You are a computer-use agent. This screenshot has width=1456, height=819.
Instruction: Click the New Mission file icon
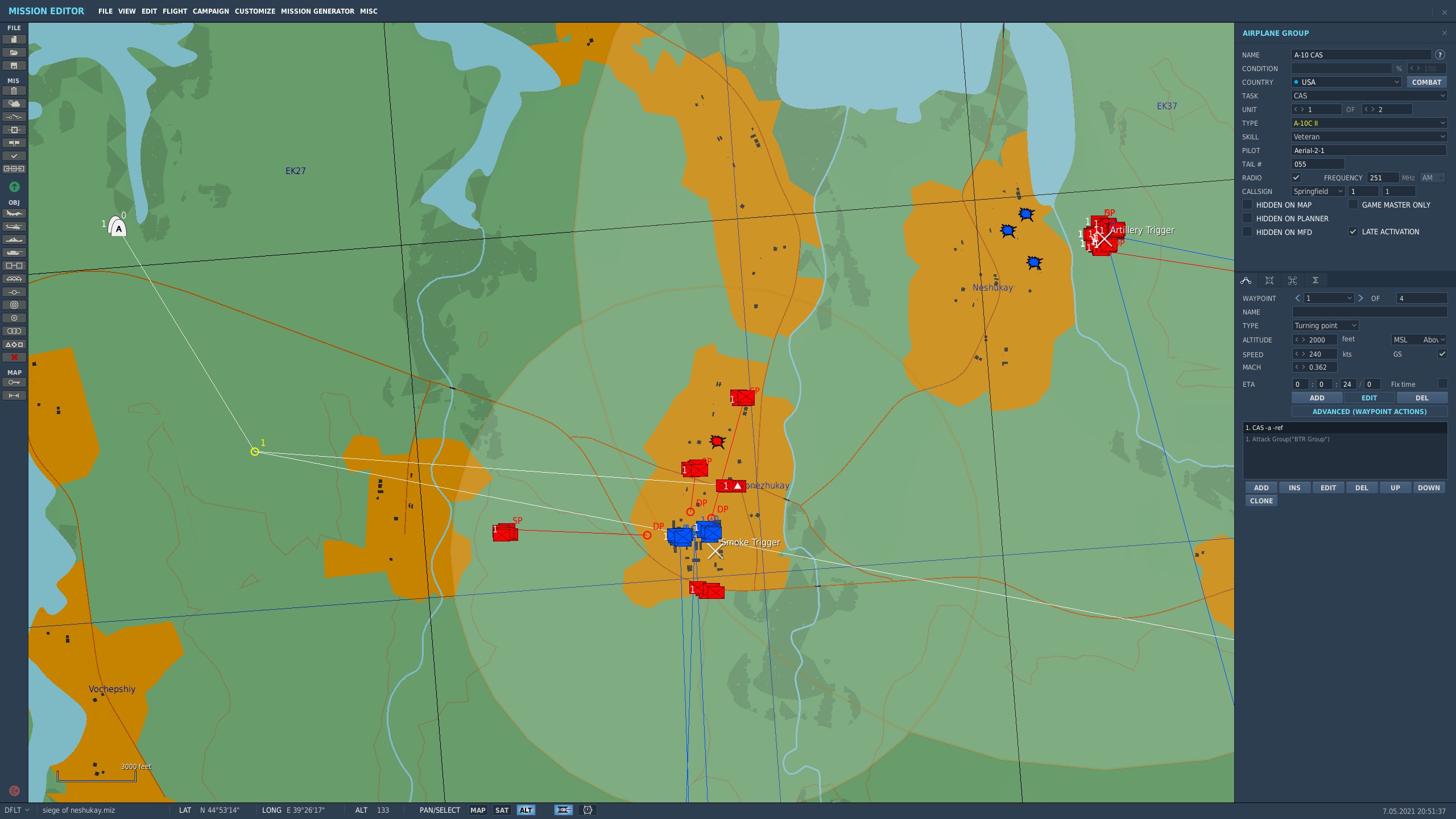[x=14, y=39]
